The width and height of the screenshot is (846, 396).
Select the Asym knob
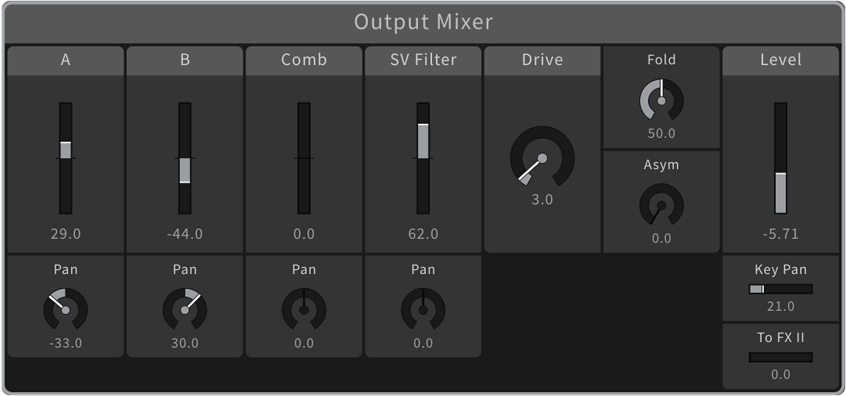pyautogui.click(x=661, y=205)
